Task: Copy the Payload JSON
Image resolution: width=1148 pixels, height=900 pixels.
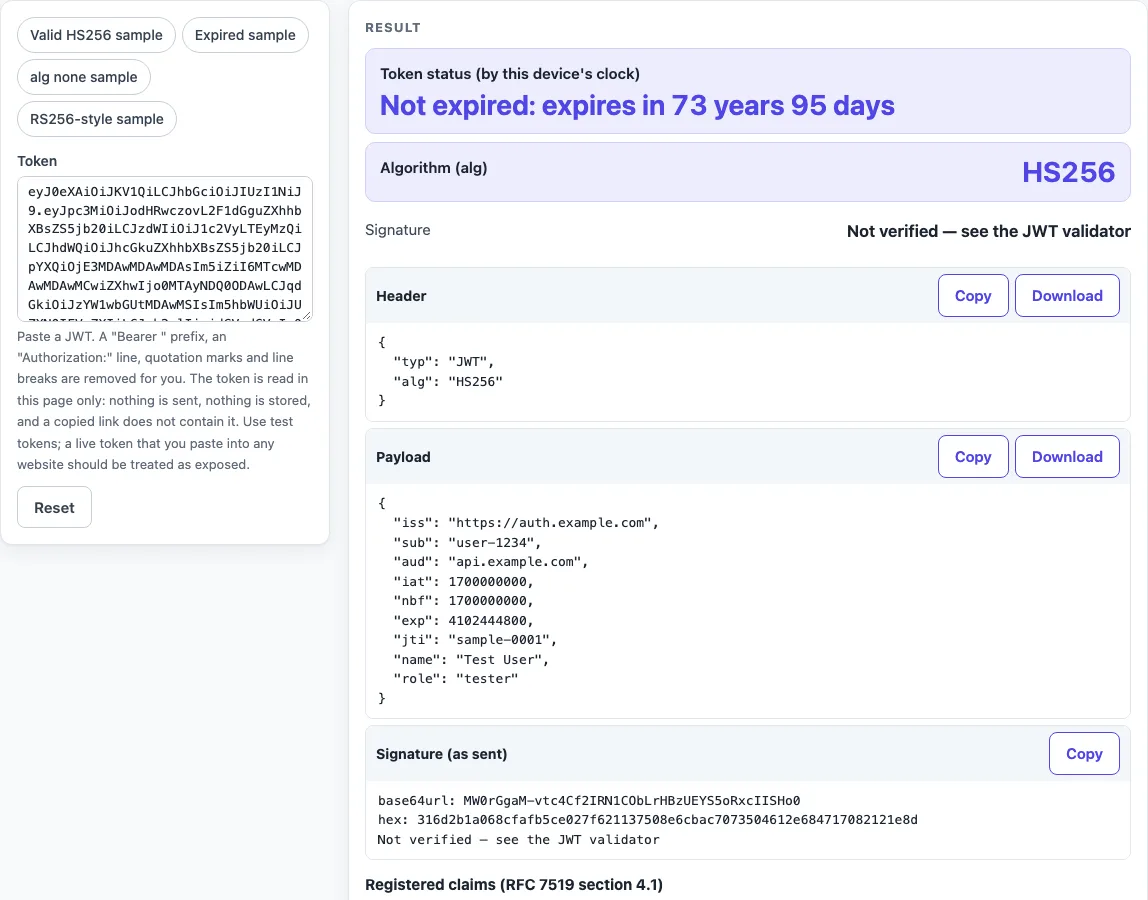Action: pyautogui.click(x=973, y=457)
